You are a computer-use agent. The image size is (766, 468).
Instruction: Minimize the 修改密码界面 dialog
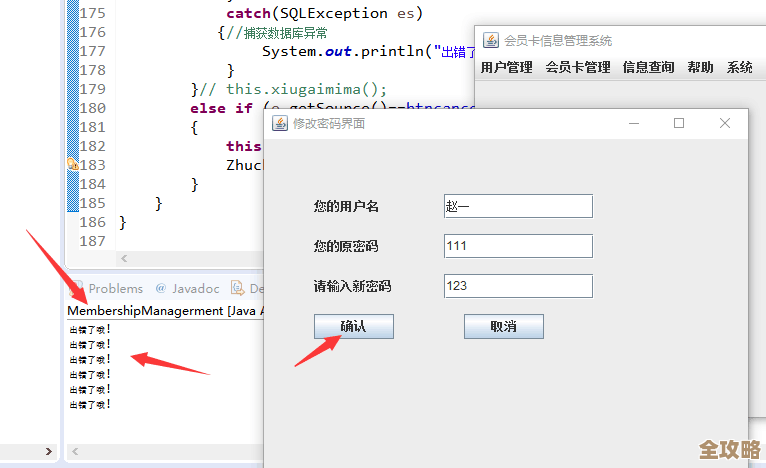click(633, 123)
